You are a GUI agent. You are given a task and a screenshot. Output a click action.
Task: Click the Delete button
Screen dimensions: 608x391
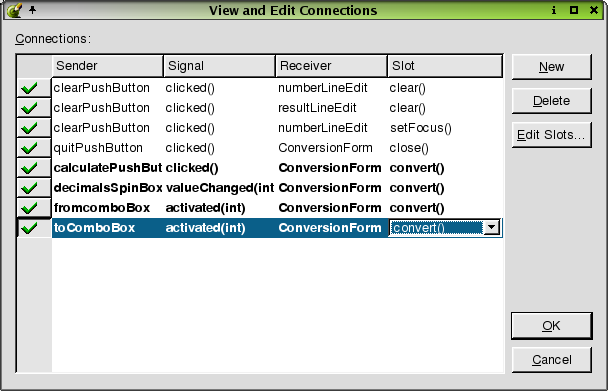551,101
